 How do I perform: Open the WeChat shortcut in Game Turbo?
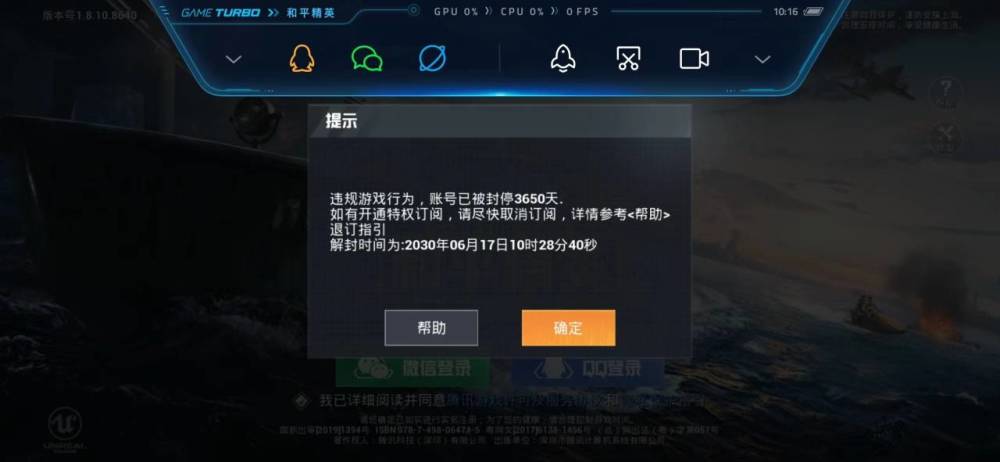click(x=367, y=59)
